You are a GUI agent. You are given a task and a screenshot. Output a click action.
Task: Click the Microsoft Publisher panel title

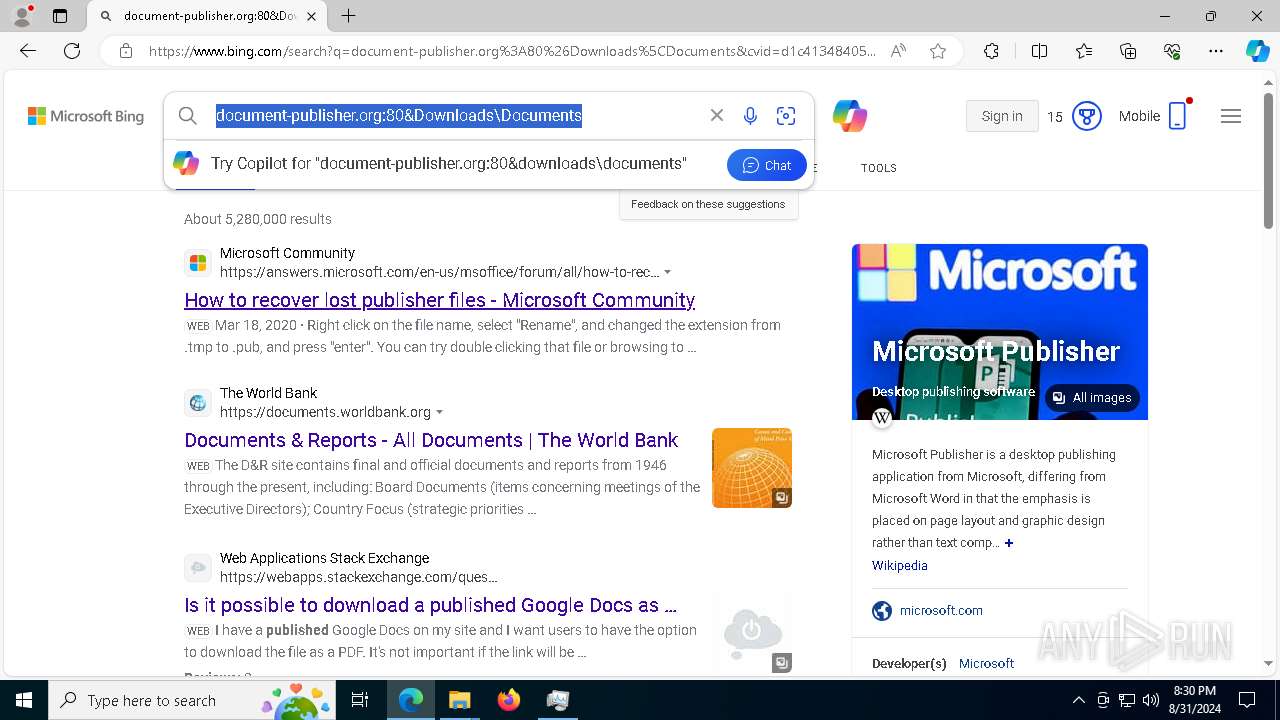click(996, 351)
